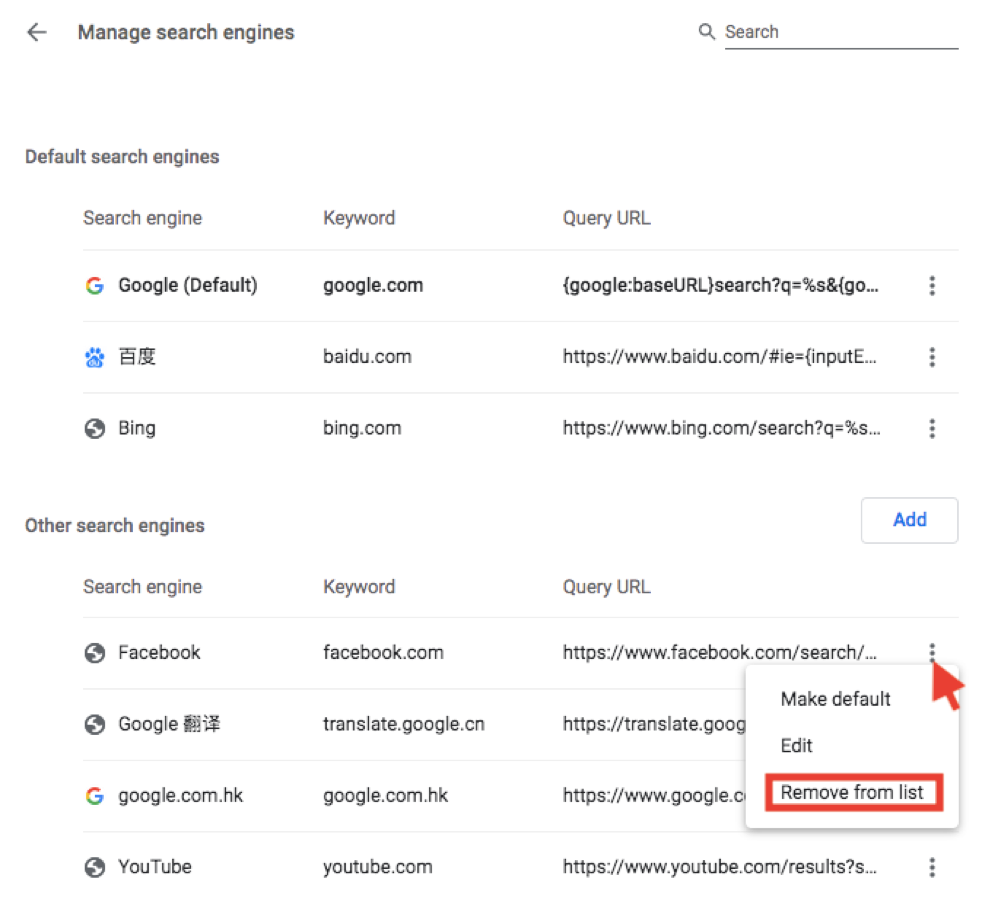Focus the Search settings input field
The height and width of the screenshot is (897, 981).
(x=840, y=32)
